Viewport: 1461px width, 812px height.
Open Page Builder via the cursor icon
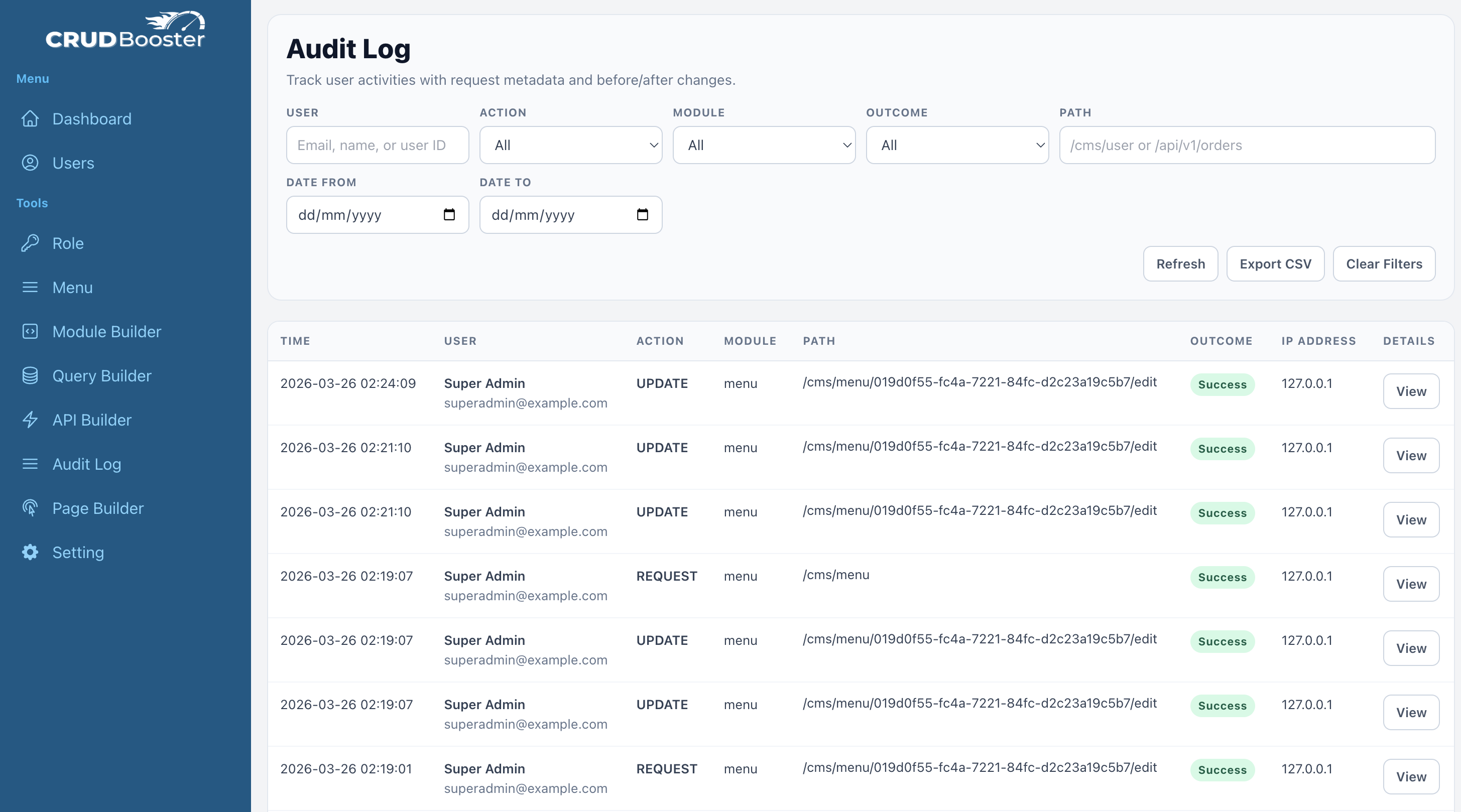tap(30, 508)
